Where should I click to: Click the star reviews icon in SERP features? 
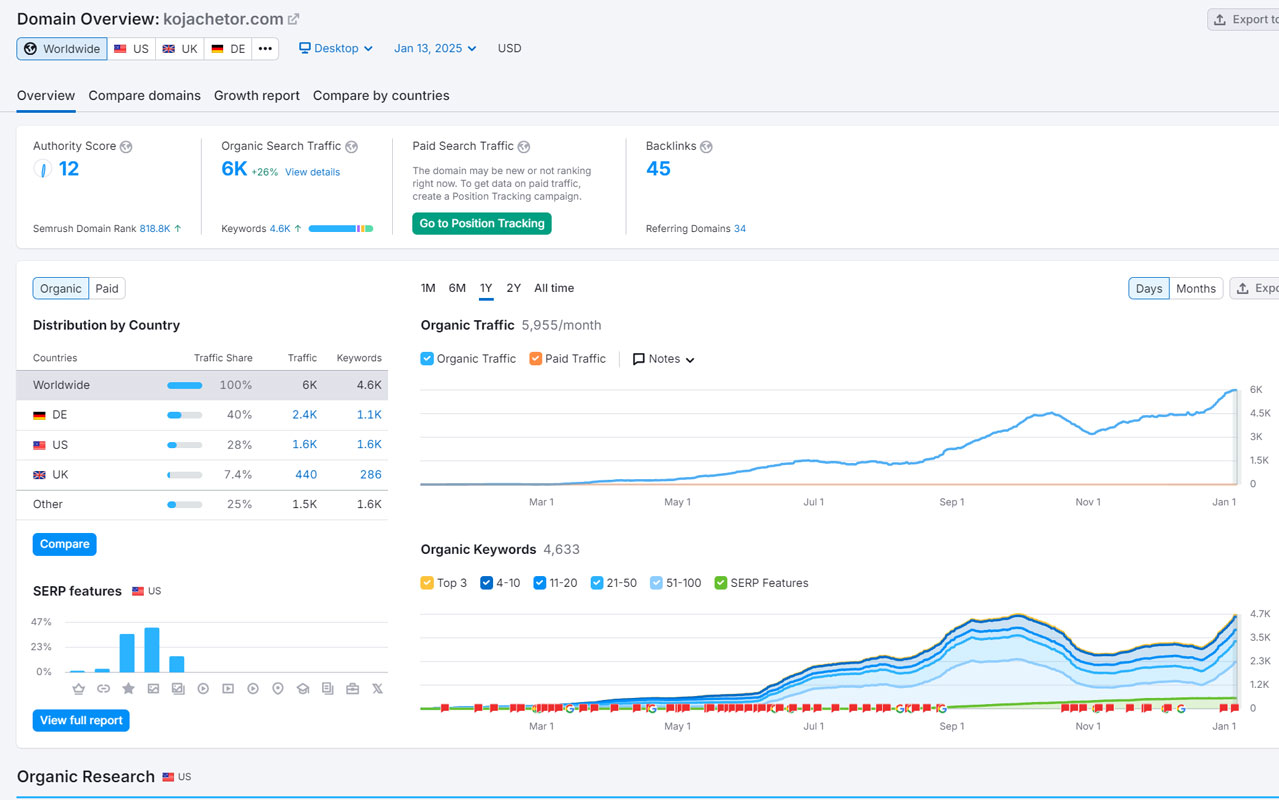click(x=128, y=689)
